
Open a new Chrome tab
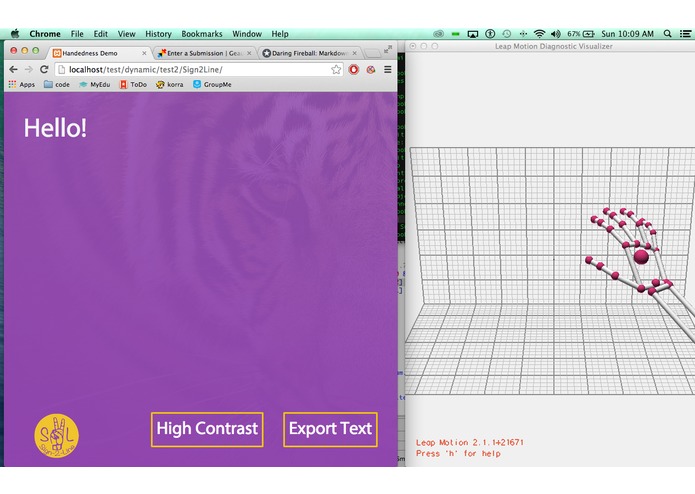pyautogui.click(x=373, y=54)
